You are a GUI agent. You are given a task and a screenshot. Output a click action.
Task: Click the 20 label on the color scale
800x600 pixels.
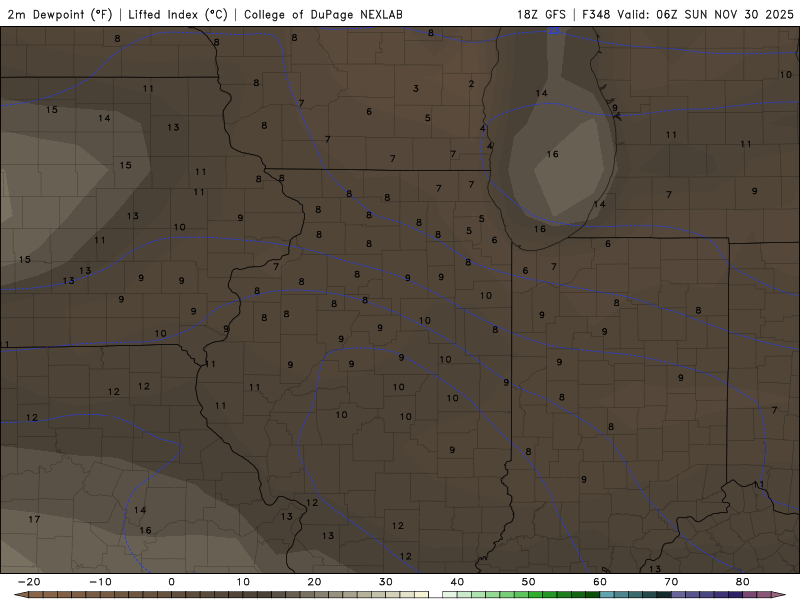coord(314,582)
